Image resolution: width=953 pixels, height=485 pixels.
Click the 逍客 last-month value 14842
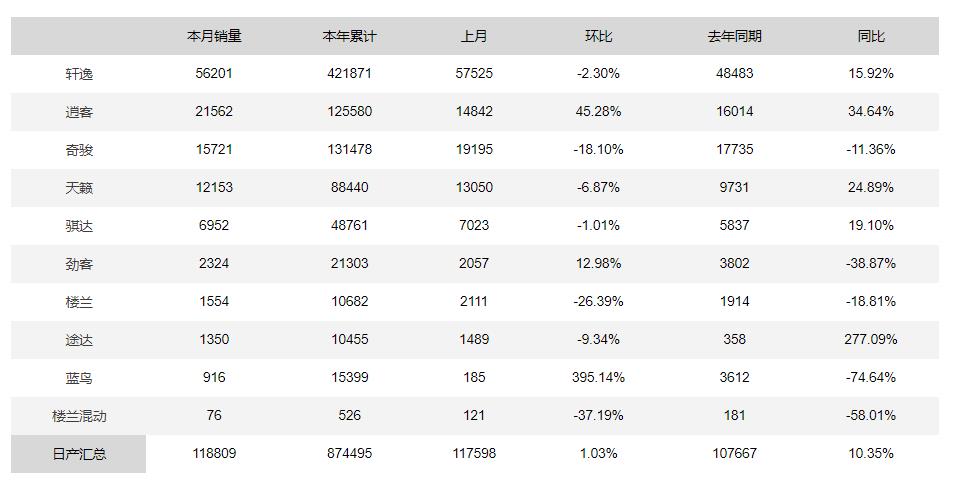[x=474, y=112]
